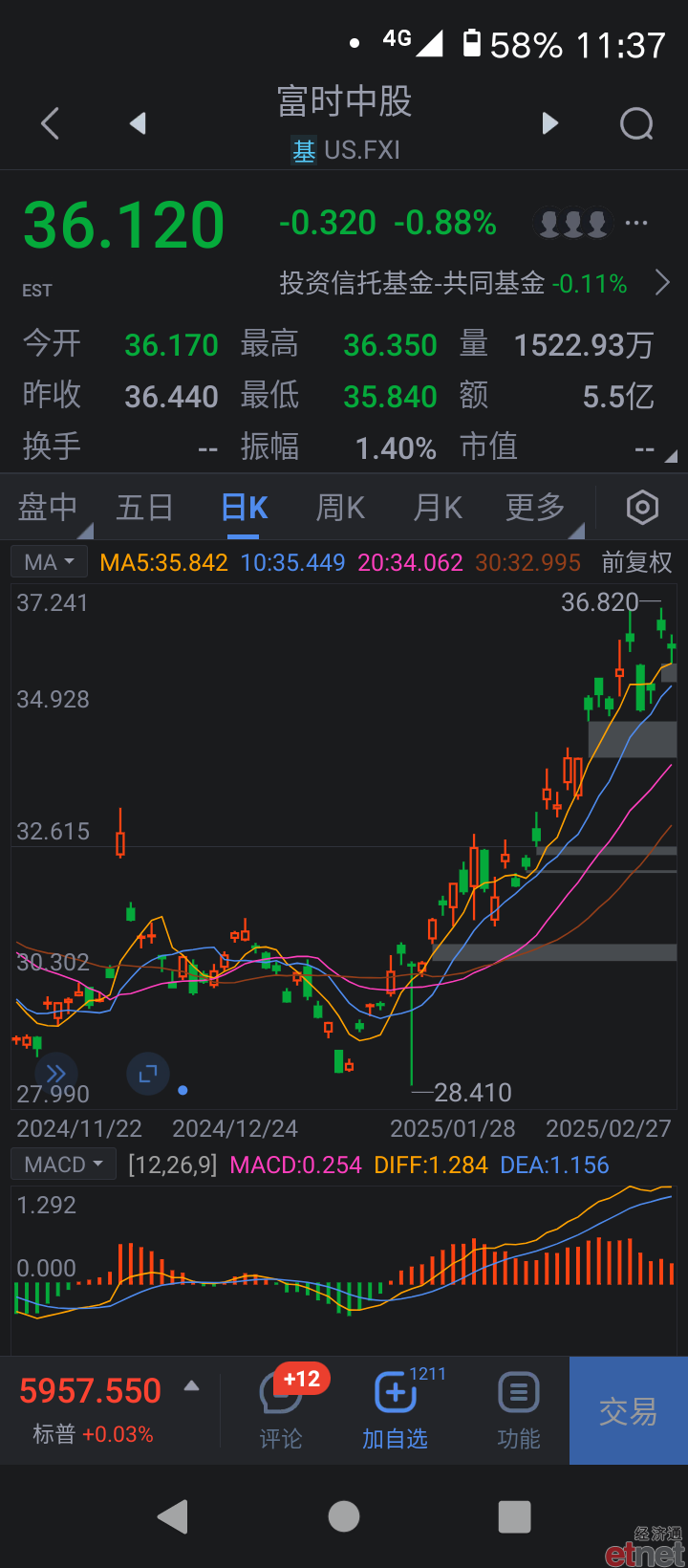Viewport: 688px width, 1568px height.
Task: Tap the 振幅 1.40% value
Action: pos(396,447)
